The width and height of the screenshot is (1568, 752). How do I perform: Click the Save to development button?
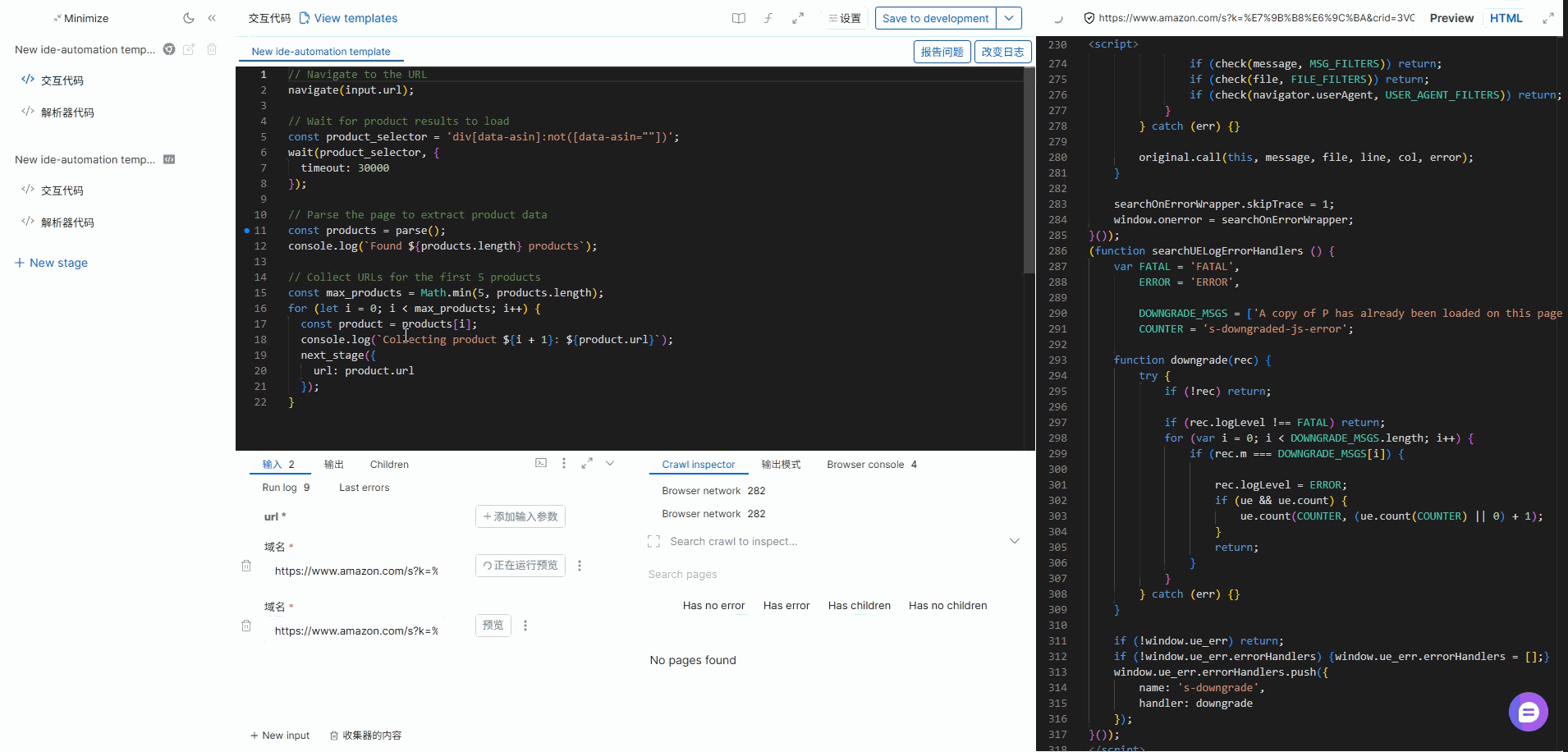[935, 18]
